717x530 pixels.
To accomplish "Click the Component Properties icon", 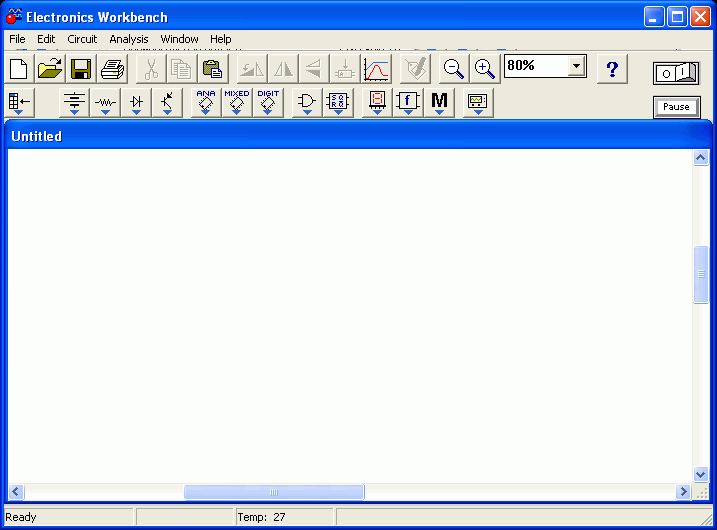I will (415, 69).
